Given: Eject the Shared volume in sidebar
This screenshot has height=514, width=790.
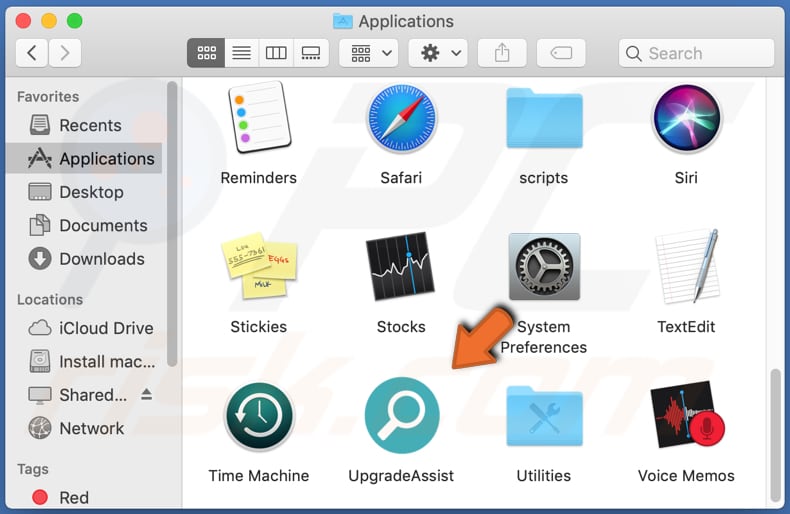Looking at the screenshot, I should (147, 395).
